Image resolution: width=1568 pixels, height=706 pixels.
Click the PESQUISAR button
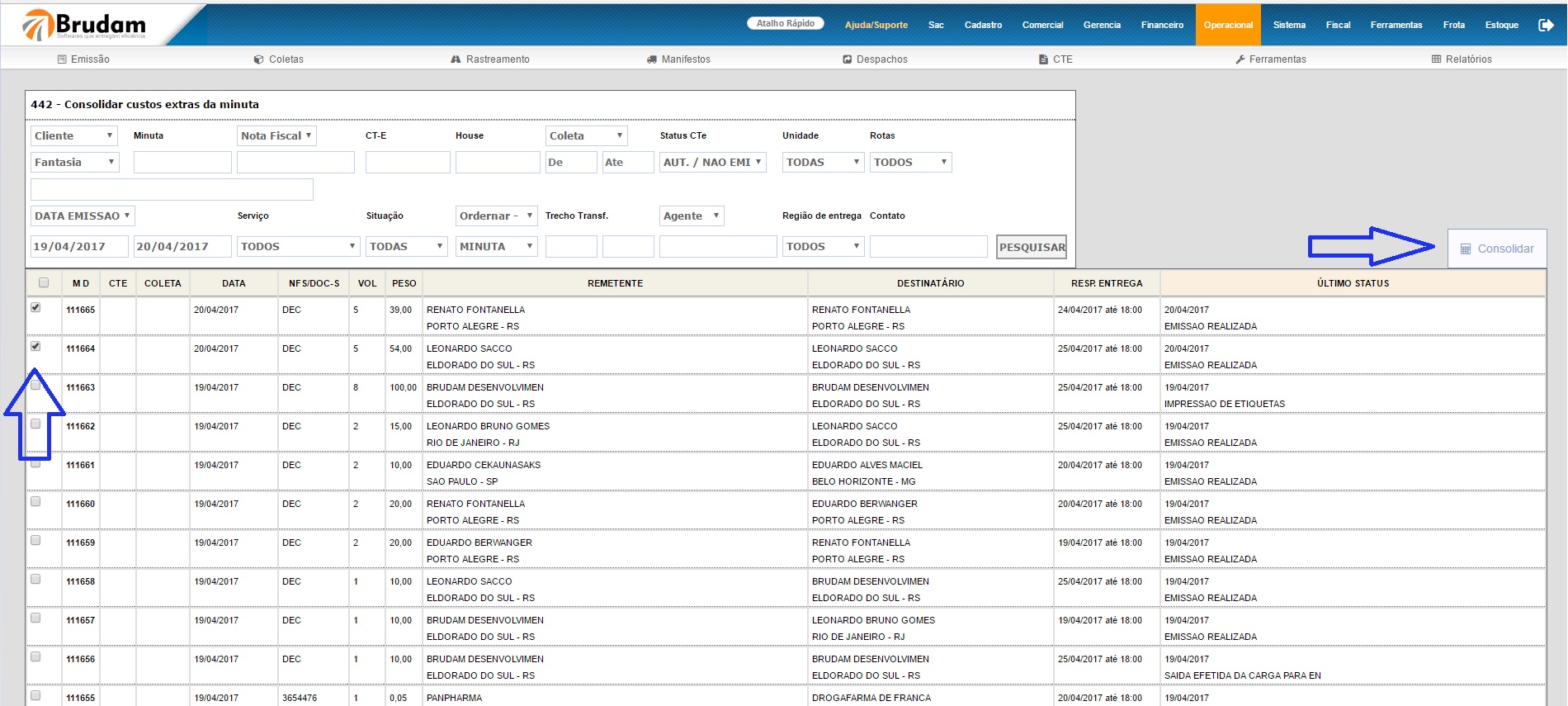[1032, 247]
